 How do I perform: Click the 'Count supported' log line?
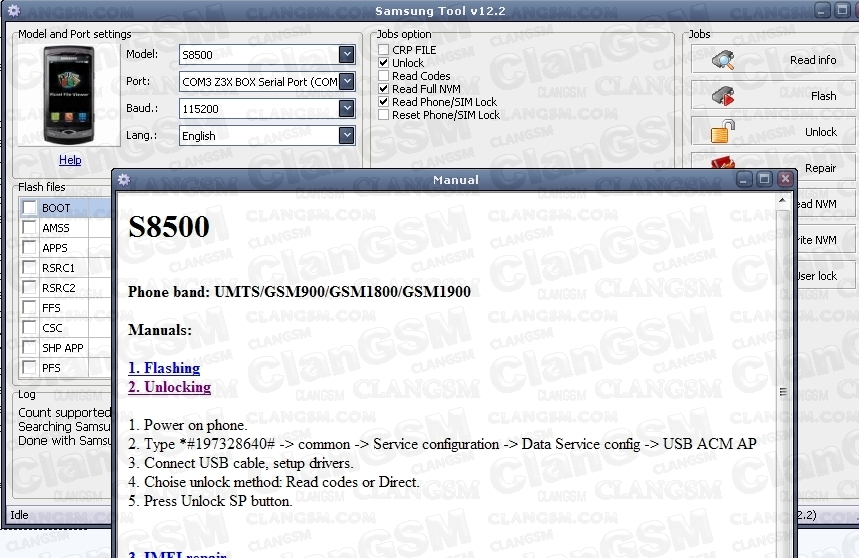point(65,412)
